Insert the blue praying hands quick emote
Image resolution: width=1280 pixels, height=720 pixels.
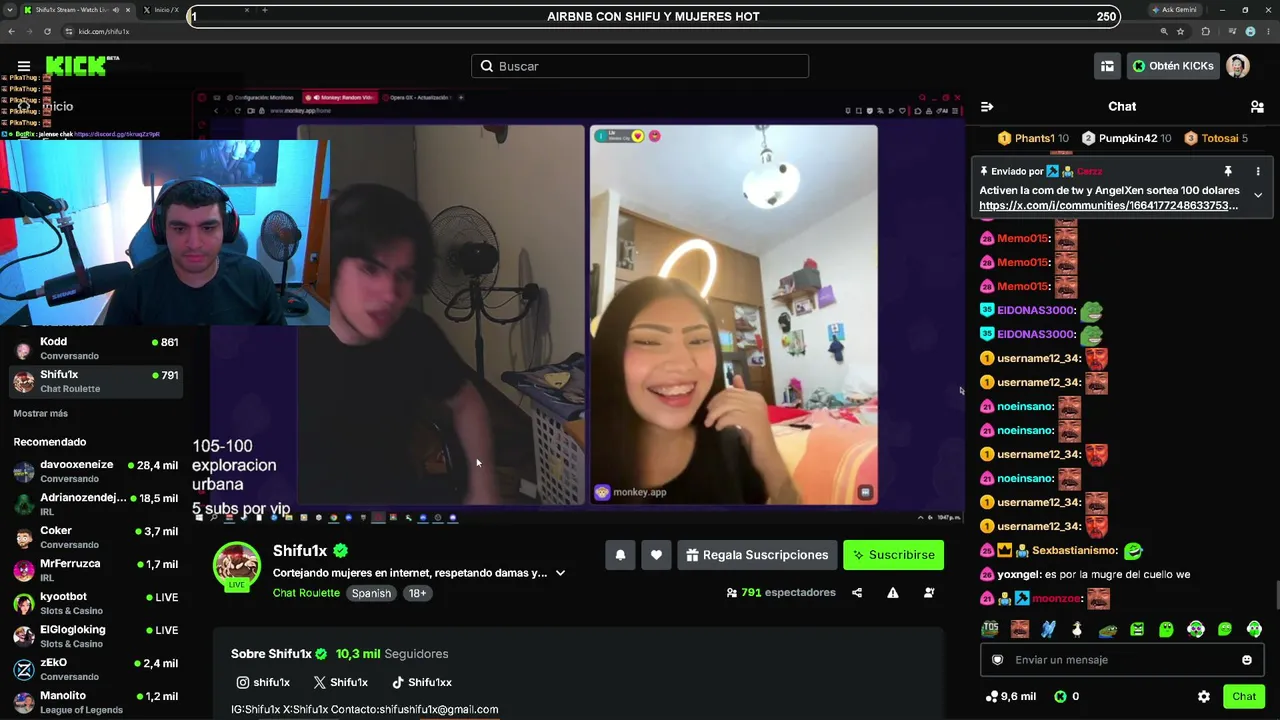(x=1048, y=629)
